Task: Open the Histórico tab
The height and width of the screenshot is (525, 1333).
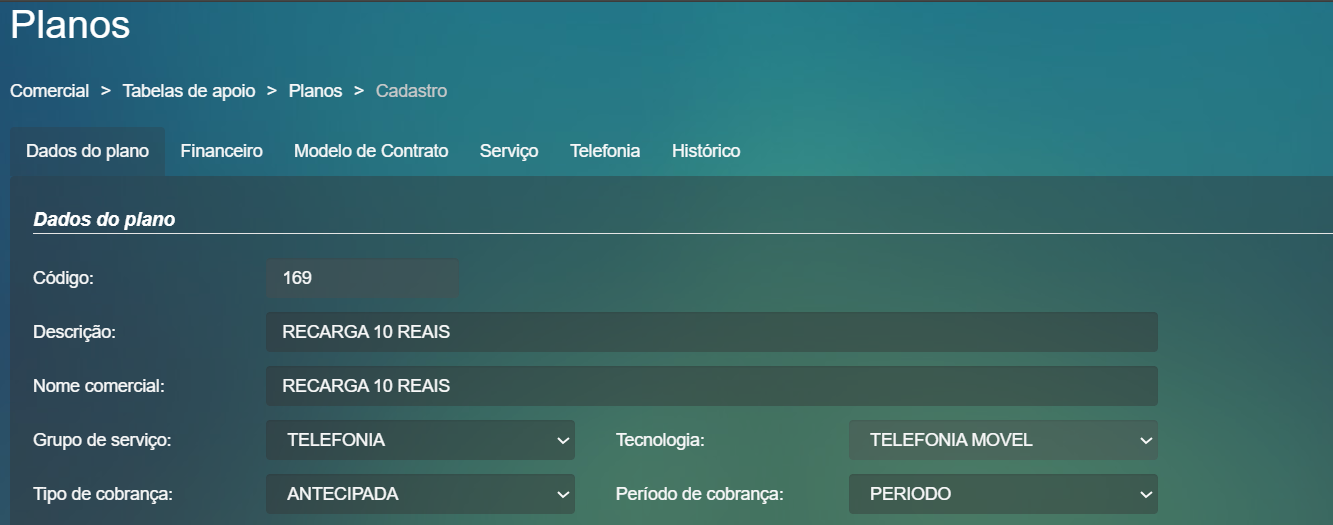Action: point(706,151)
